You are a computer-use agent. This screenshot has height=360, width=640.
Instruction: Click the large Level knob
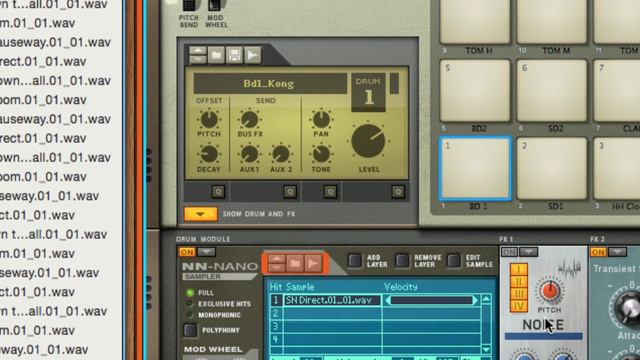[368, 141]
